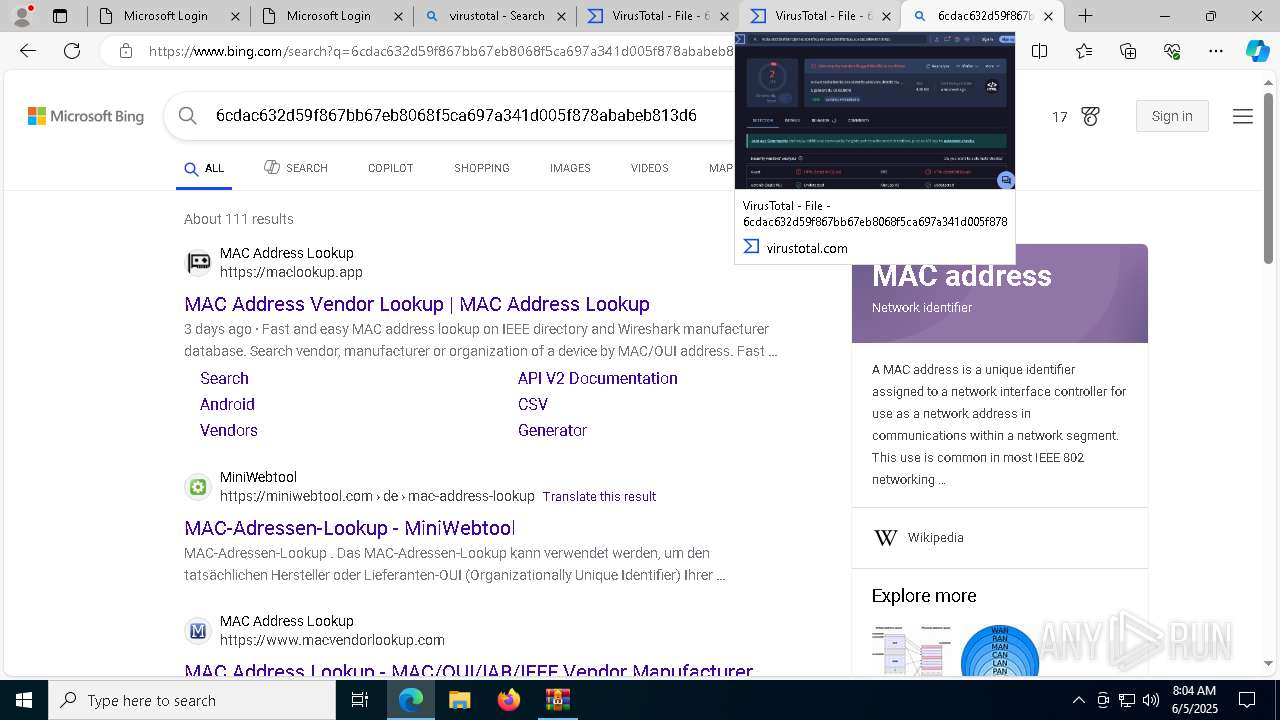Viewport: 1280px width, 720px height.
Task: Select the ALL search tab
Action: coord(204,168)
